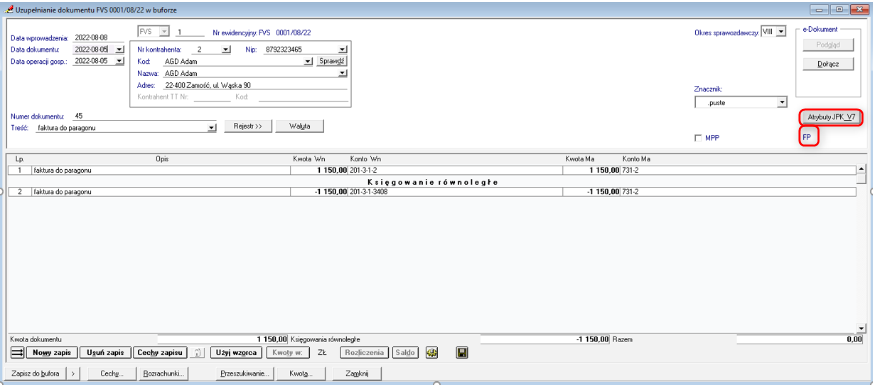Open the Nazwa AGD Adam dropdown
The image size is (873, 385).
[342, 73]
